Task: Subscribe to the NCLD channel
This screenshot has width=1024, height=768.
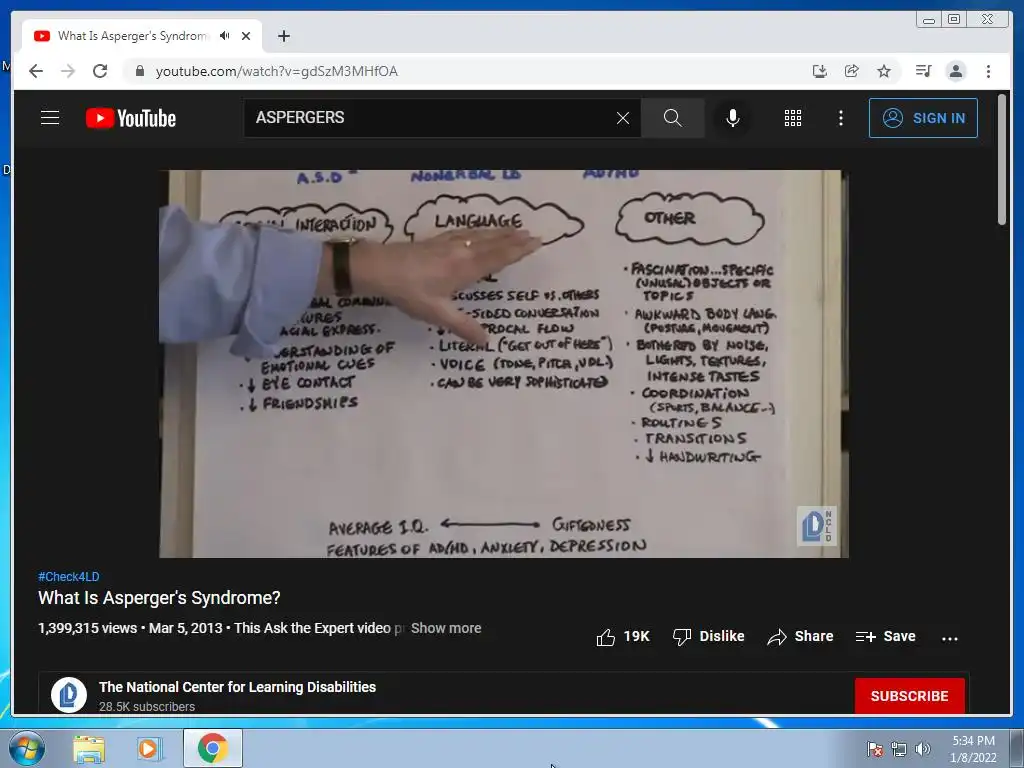Action: point(910,696)
